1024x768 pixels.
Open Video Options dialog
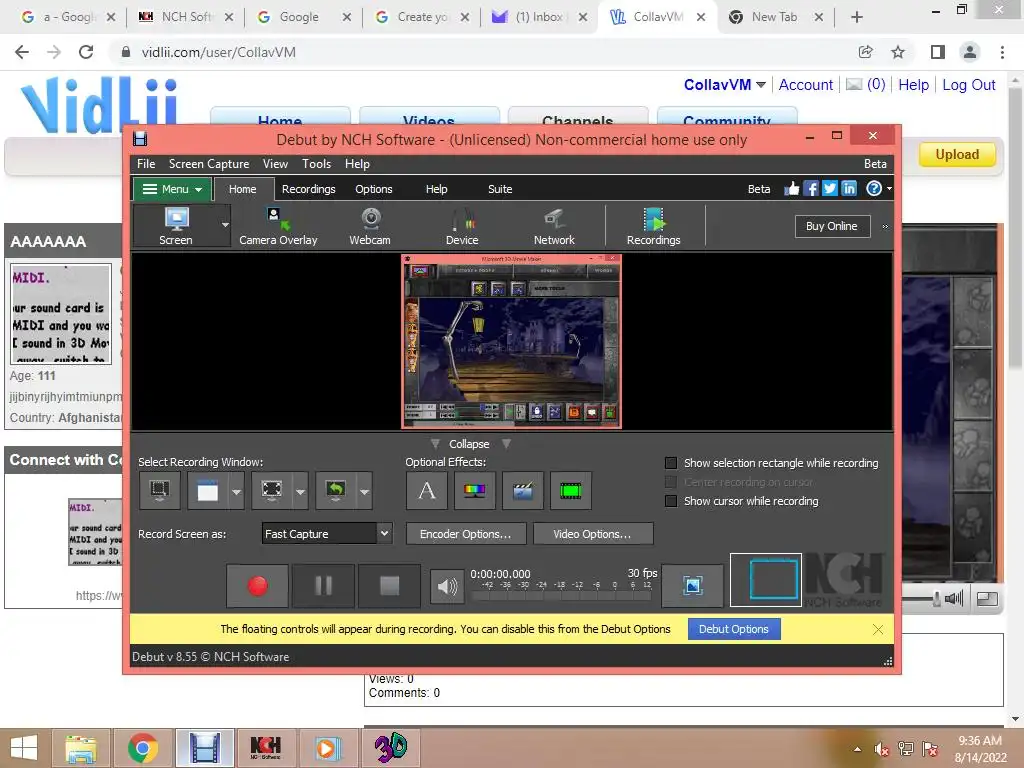pos(592,534)
